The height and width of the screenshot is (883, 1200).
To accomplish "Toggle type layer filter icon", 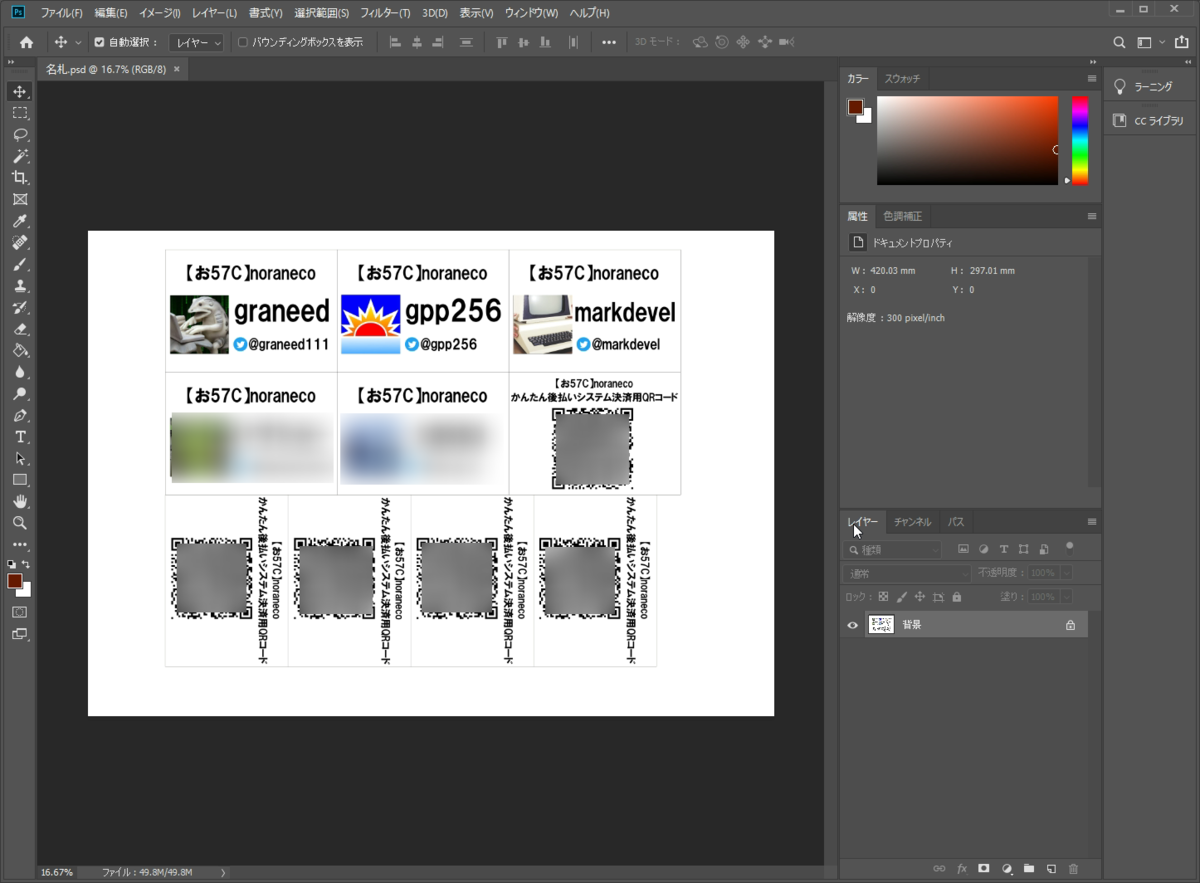I will [x=1004, y=549].
